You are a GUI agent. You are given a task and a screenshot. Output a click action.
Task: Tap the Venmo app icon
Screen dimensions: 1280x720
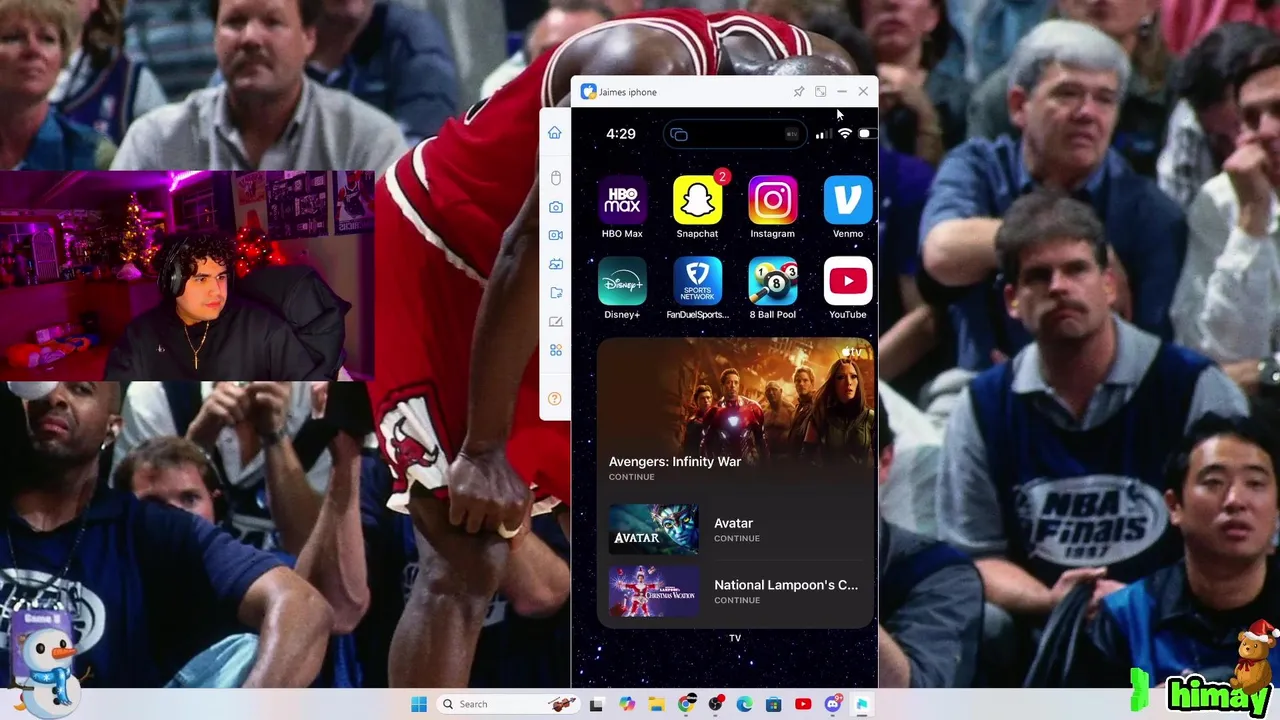click(x=848, y=201)
